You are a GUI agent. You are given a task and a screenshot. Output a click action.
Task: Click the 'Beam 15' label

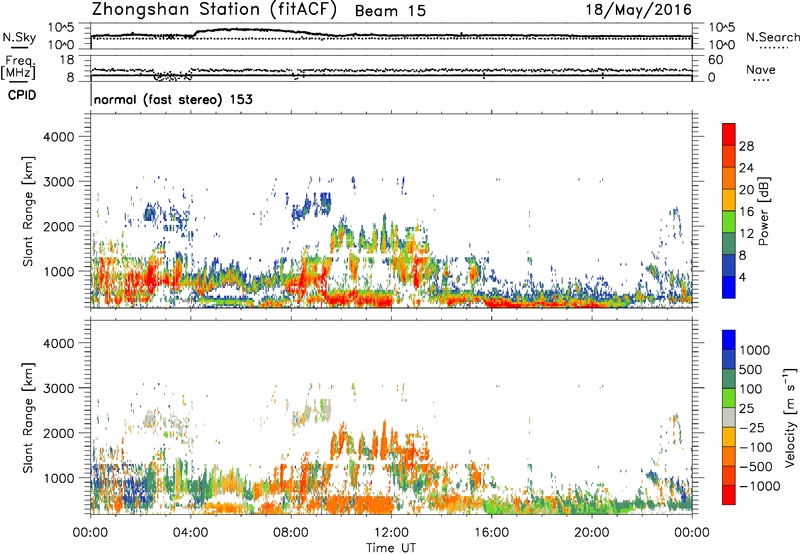point(390,11)
